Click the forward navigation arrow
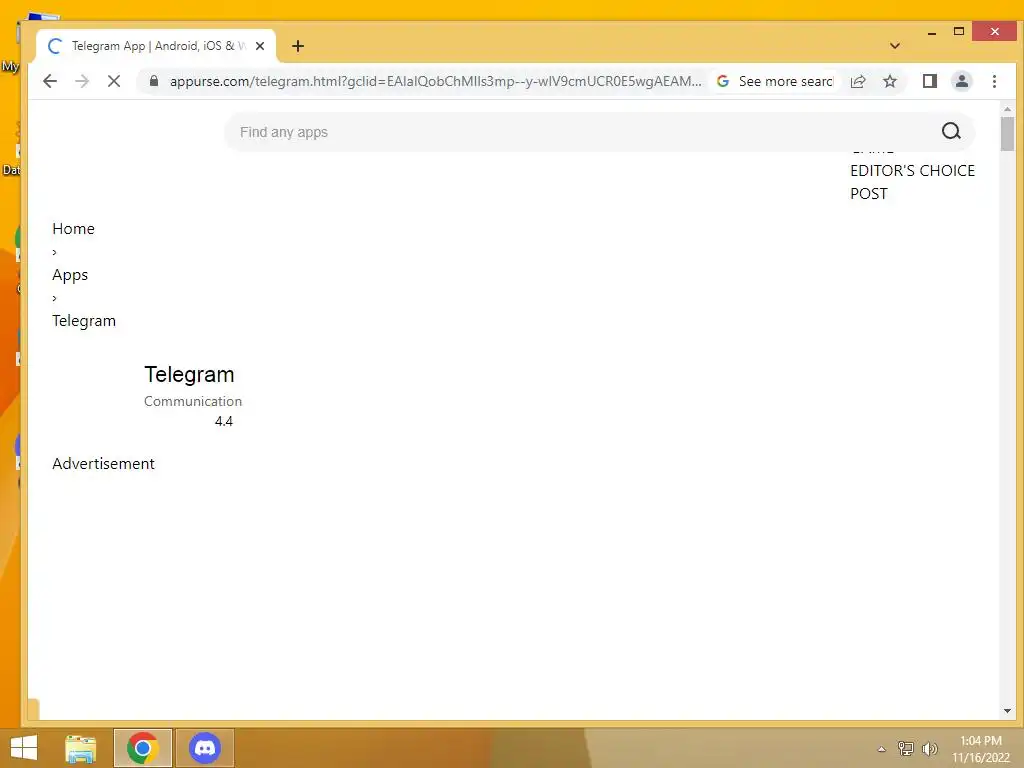 [x=82, y=81]
